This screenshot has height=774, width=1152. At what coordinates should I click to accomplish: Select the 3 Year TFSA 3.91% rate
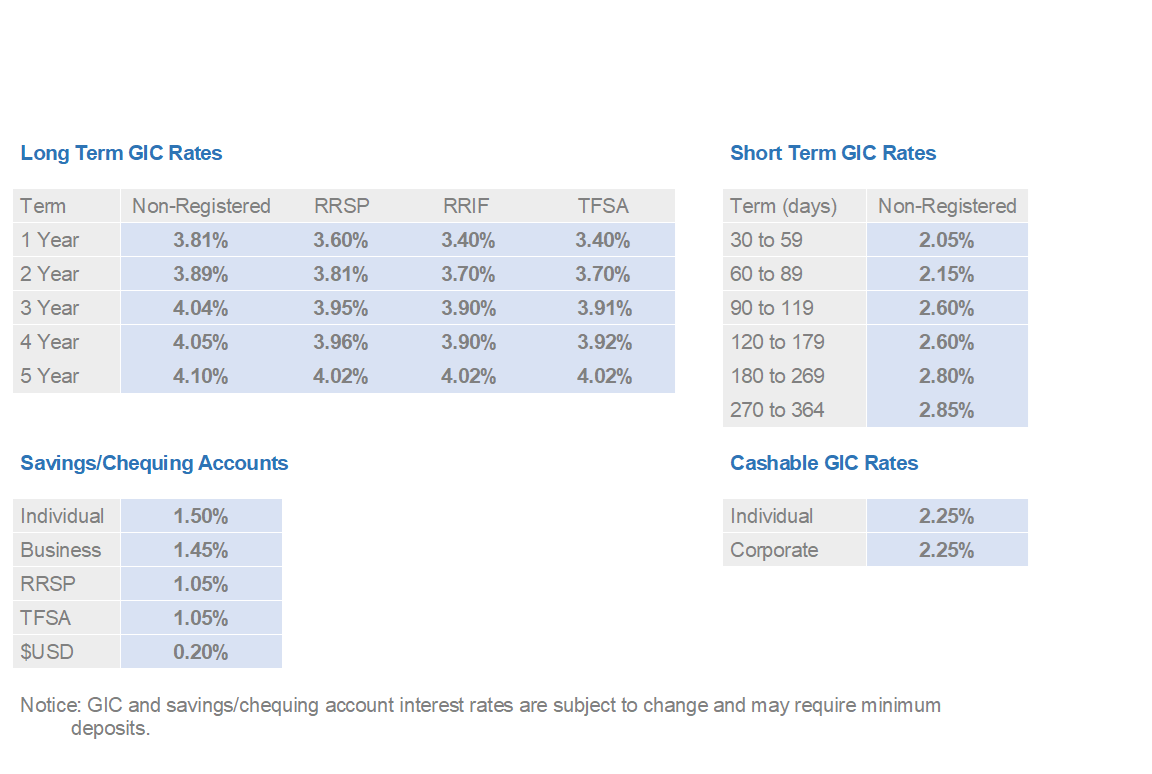point(604,308)
